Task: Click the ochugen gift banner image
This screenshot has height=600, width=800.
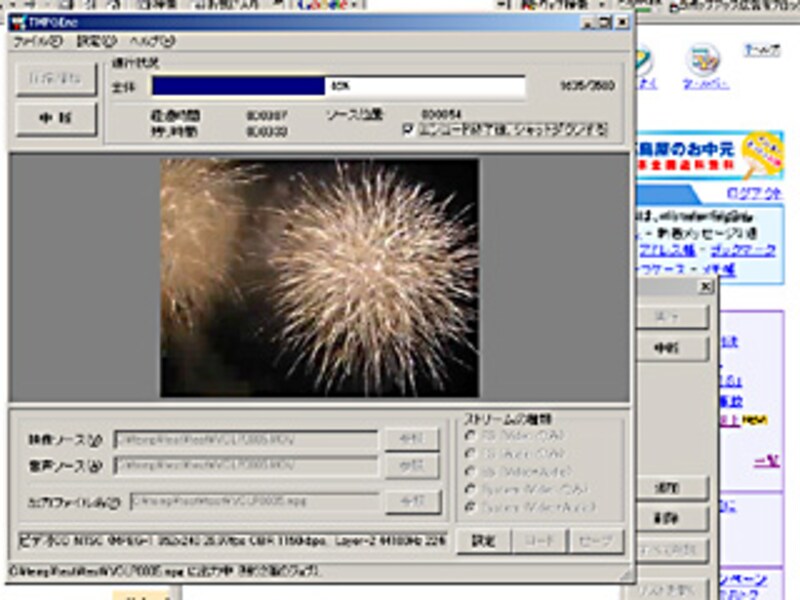Action: click(710, 155)
